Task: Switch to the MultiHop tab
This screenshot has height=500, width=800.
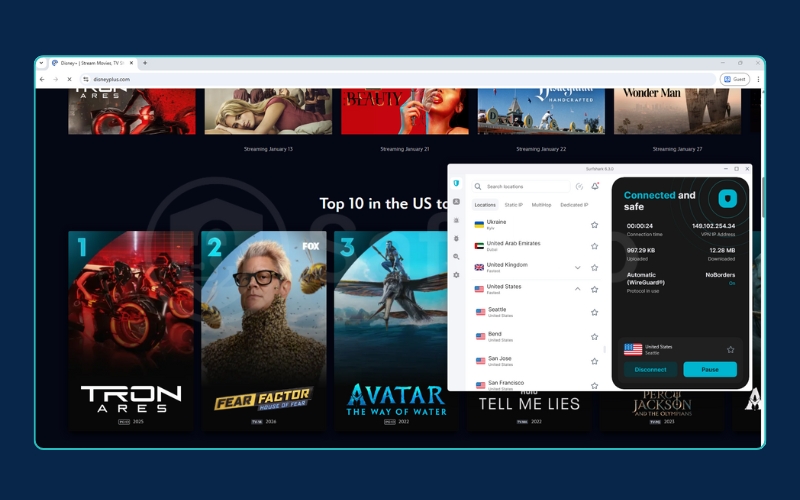Action: pyautogui.click(x=541, y=205)
